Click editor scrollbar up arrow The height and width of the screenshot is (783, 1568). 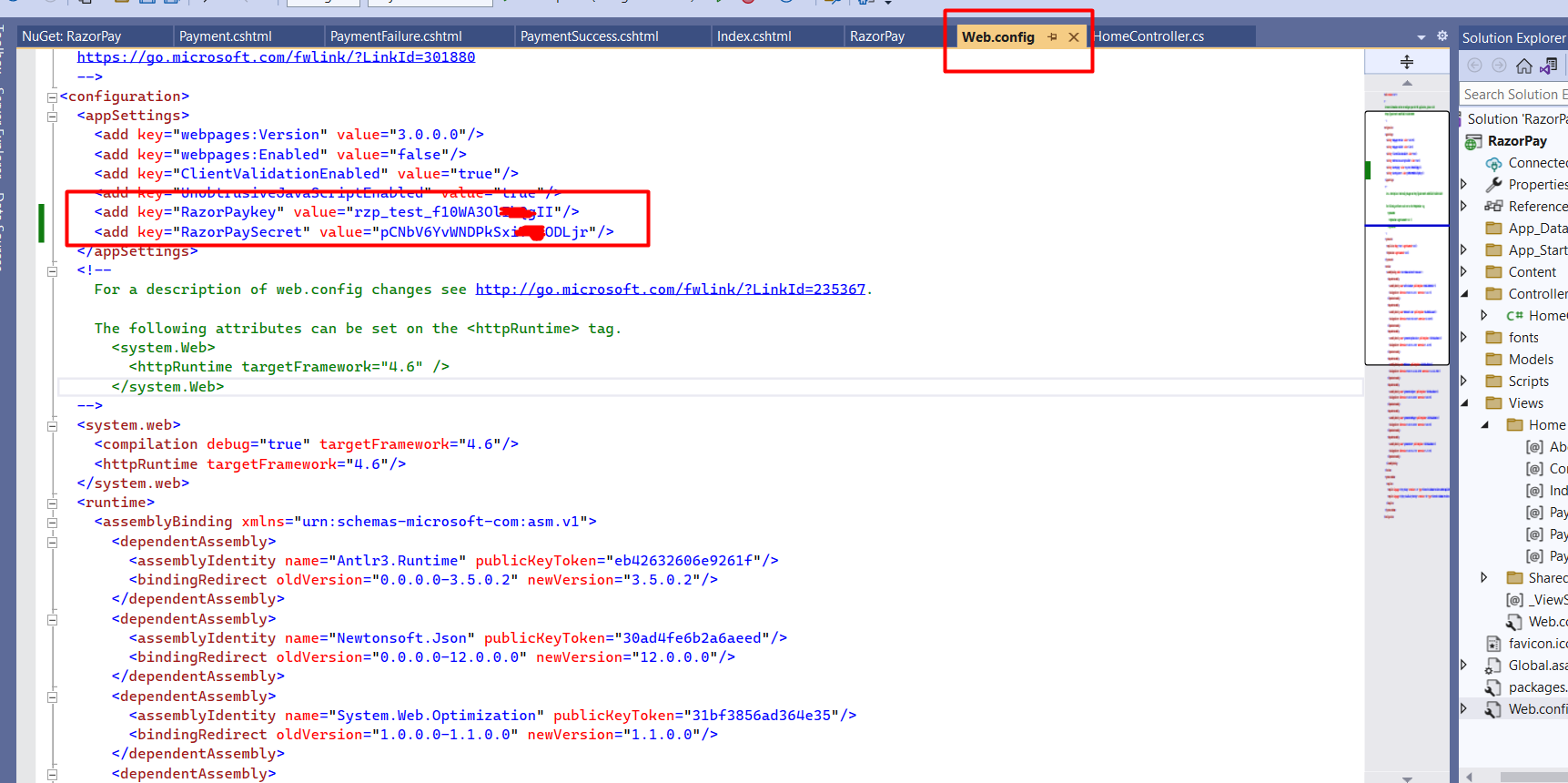(1407, 83)
